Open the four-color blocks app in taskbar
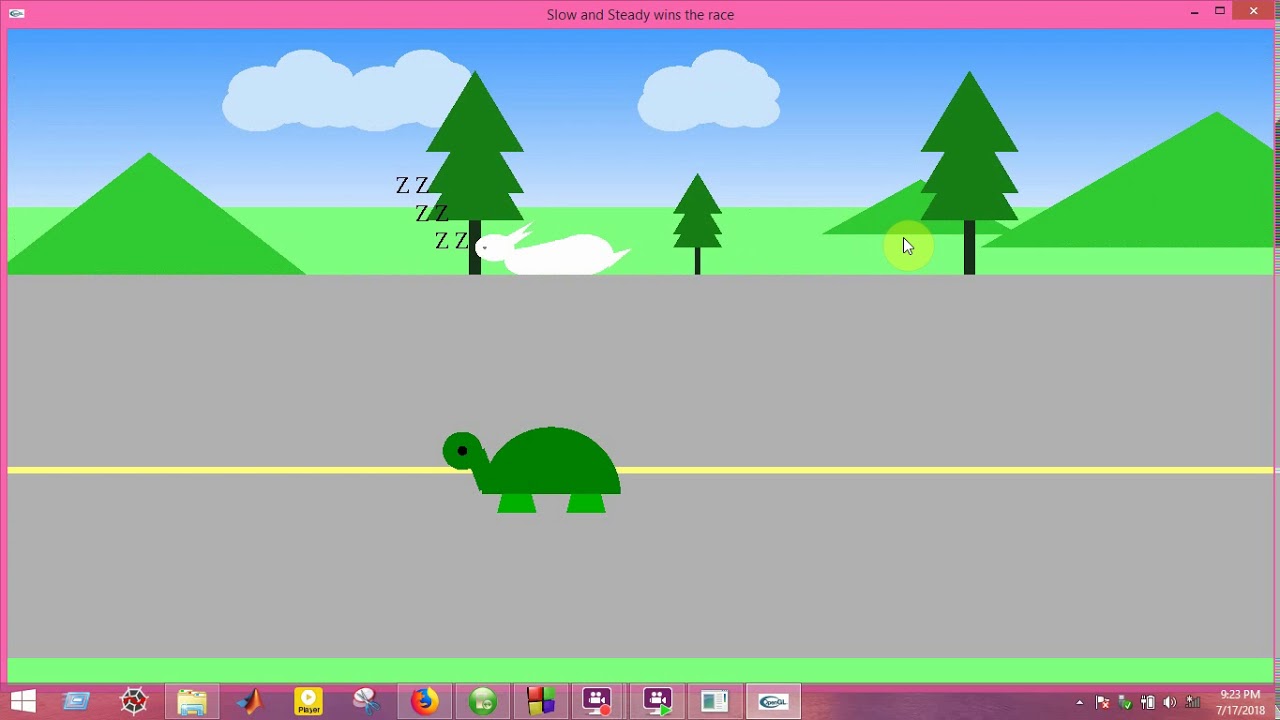This screenshot has width=1280, height=720. [x=541, y=702]
